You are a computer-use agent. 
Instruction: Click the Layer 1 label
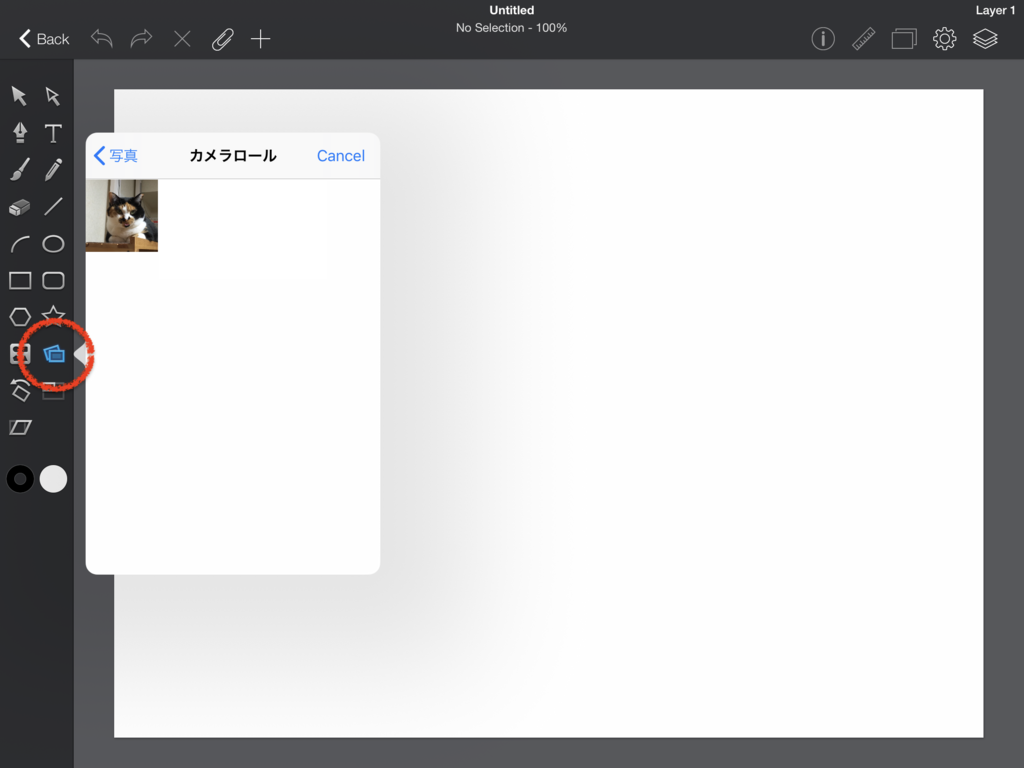(995, 10)
